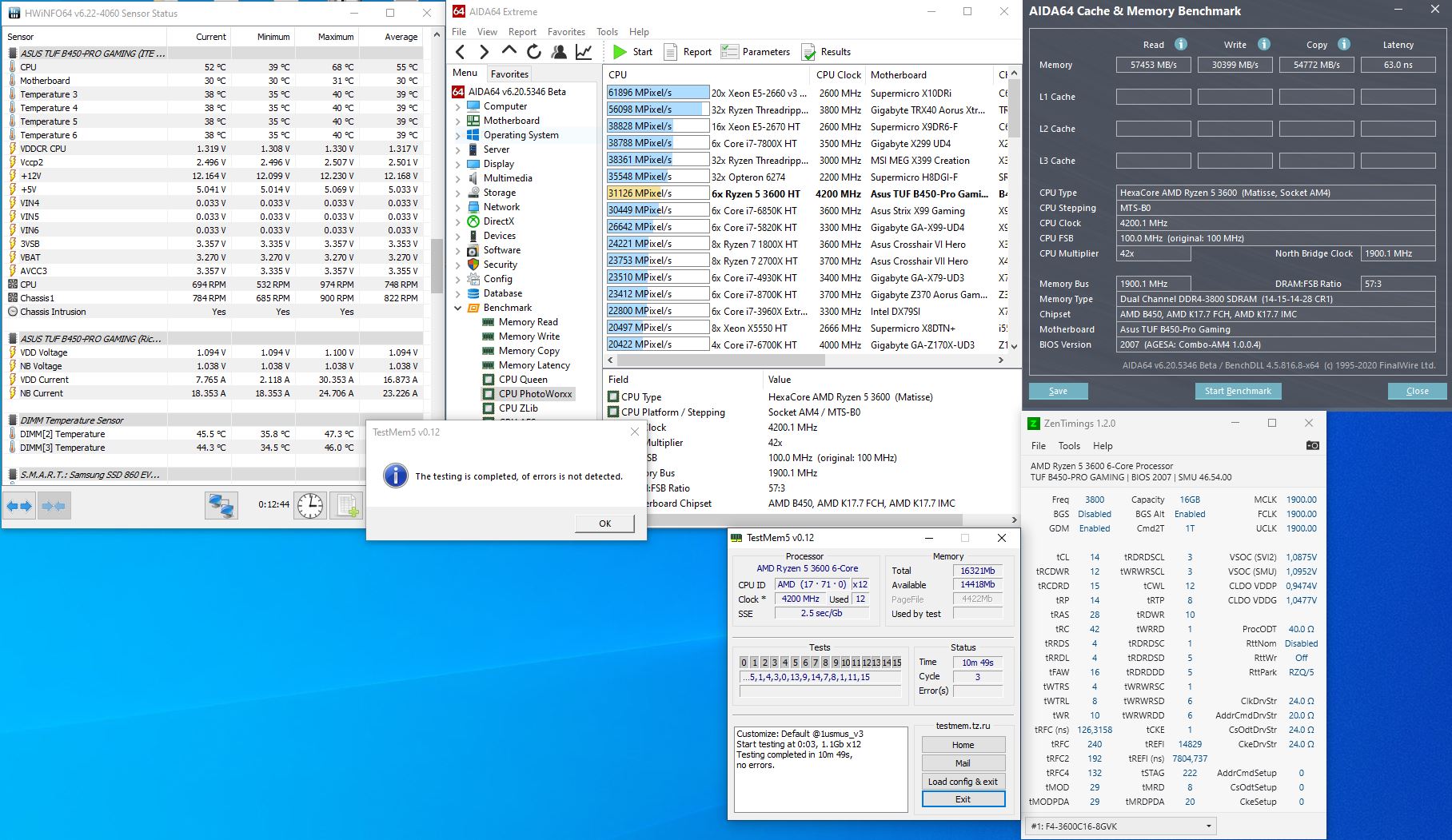Click the green Start benchmark play icon
The height and width of the screenshot is (840, 1452).
point(620,52)
